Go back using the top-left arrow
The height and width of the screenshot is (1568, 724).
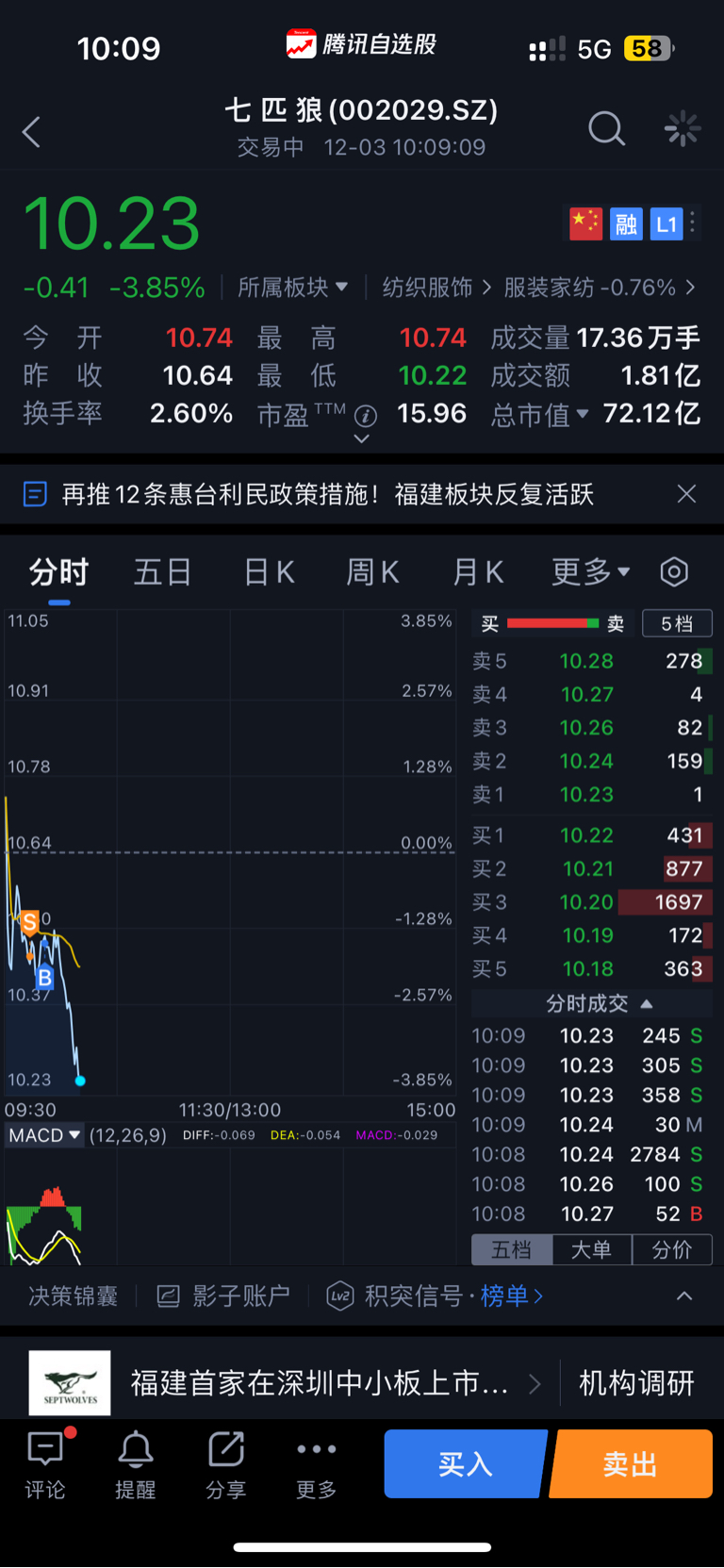click(31, 131)
